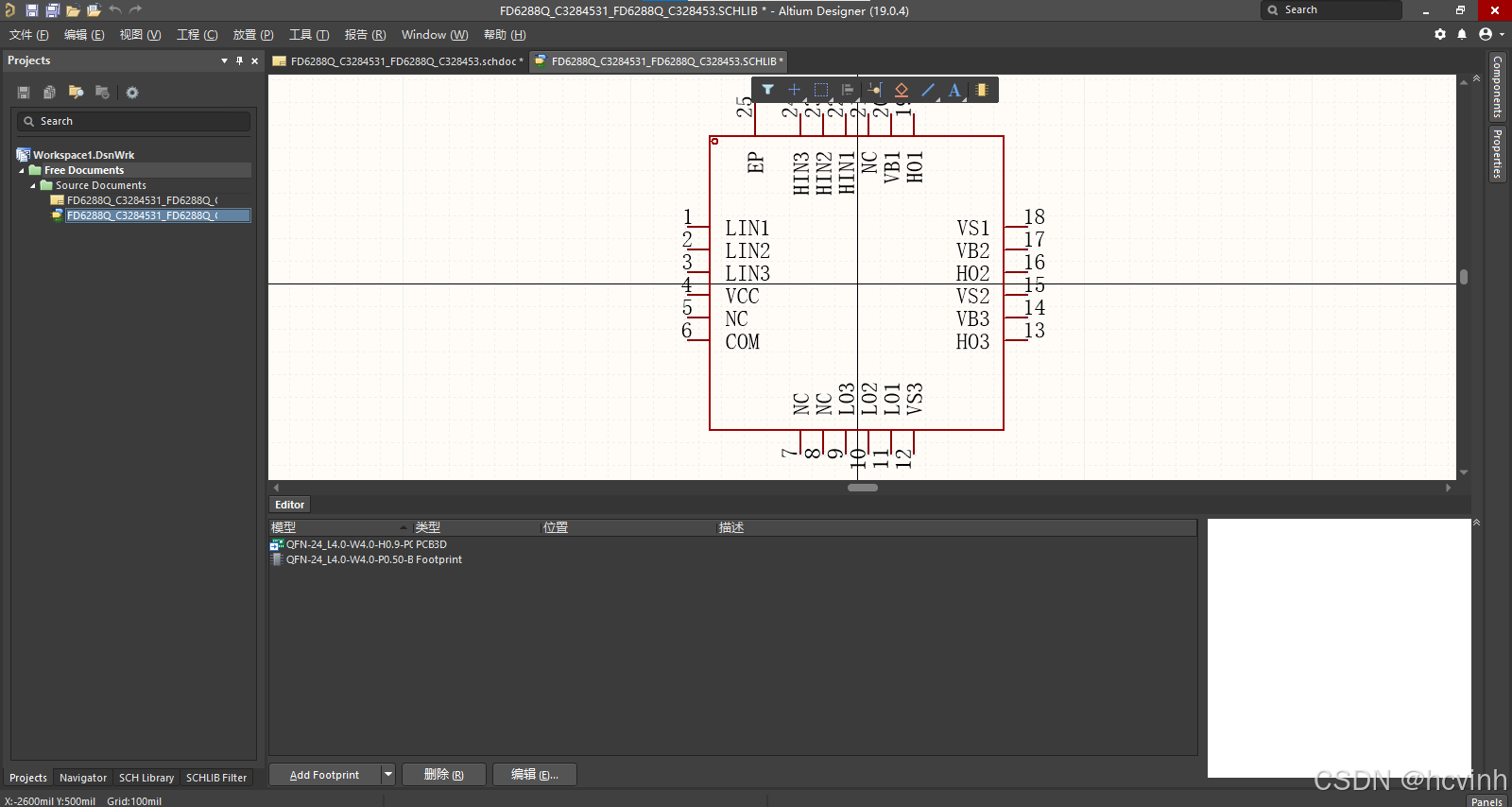Click the Undo arrow

(x=114, y=9)
